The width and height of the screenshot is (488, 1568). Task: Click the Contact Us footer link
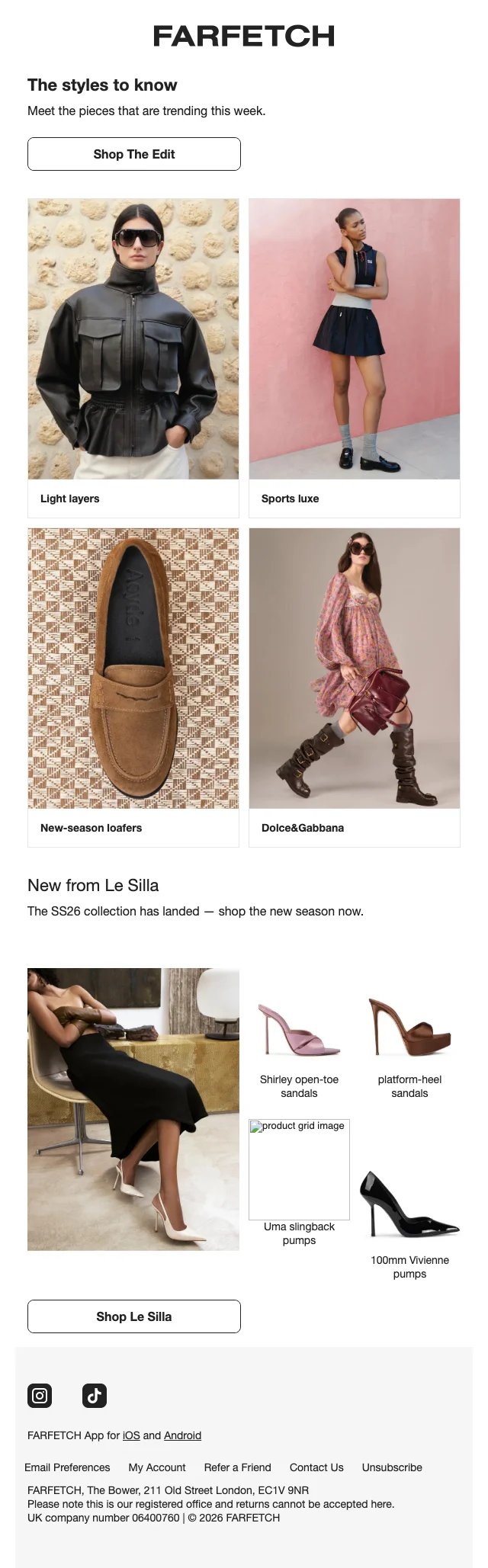click(316, 1467)
